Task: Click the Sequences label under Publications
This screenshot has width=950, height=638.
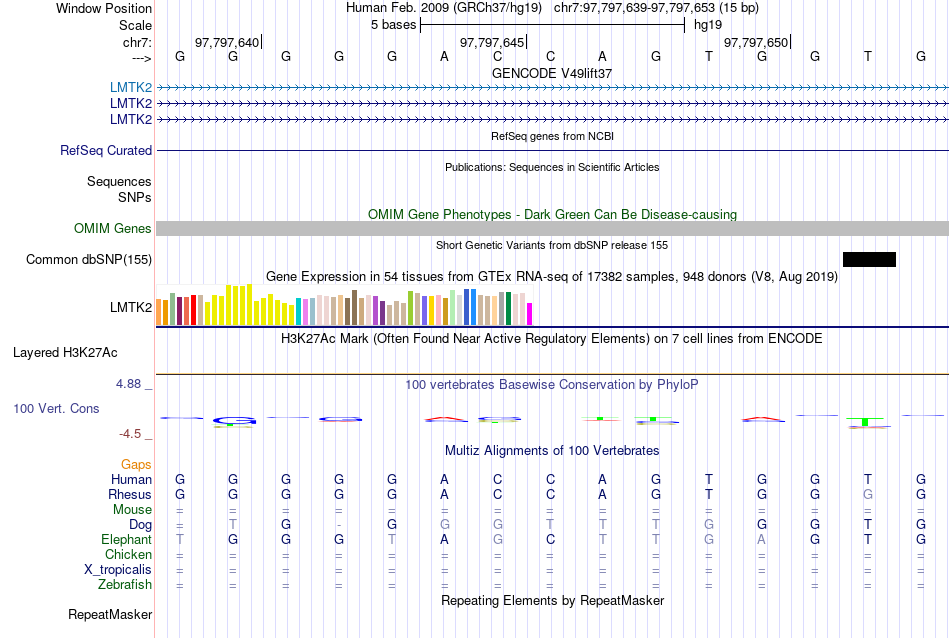Action: 119,181
